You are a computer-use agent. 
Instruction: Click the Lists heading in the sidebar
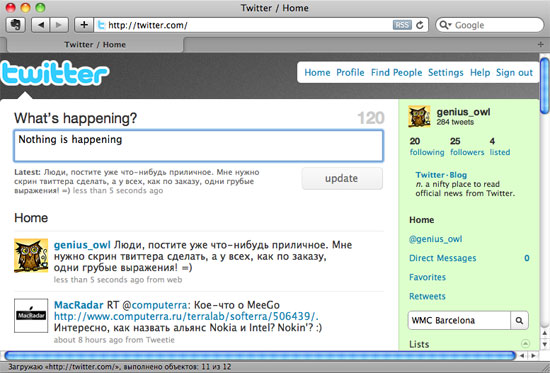pos(419,344)
